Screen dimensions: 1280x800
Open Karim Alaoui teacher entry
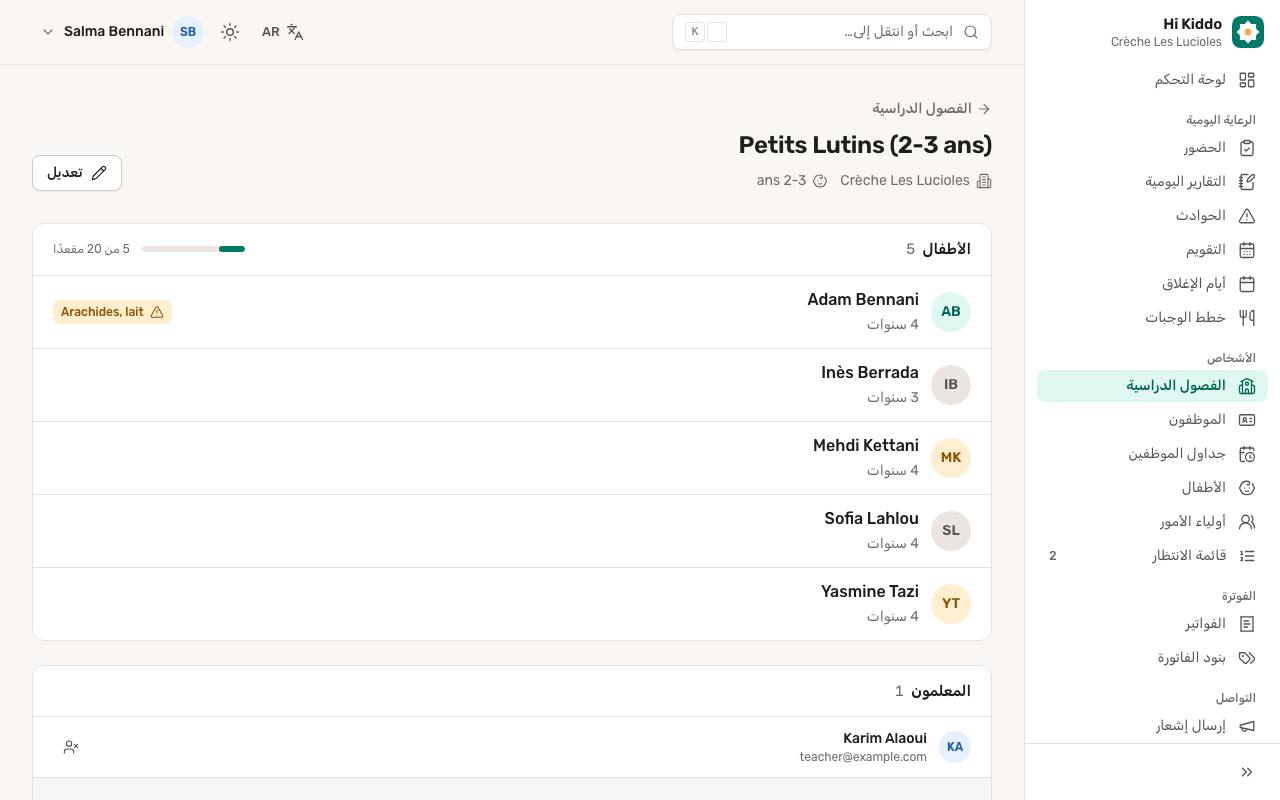[x=512, y=747]
